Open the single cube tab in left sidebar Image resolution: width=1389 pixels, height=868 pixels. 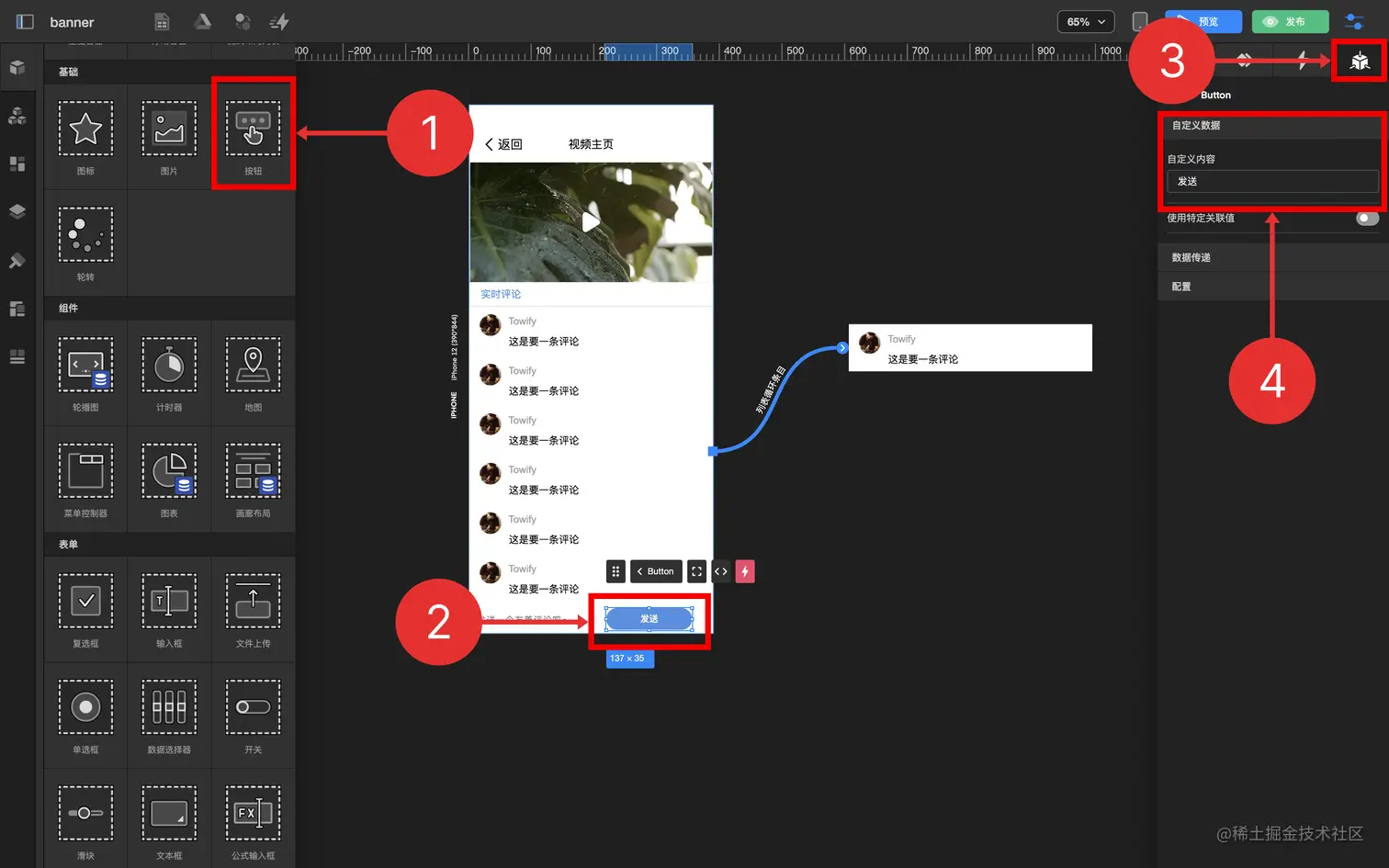17,67
